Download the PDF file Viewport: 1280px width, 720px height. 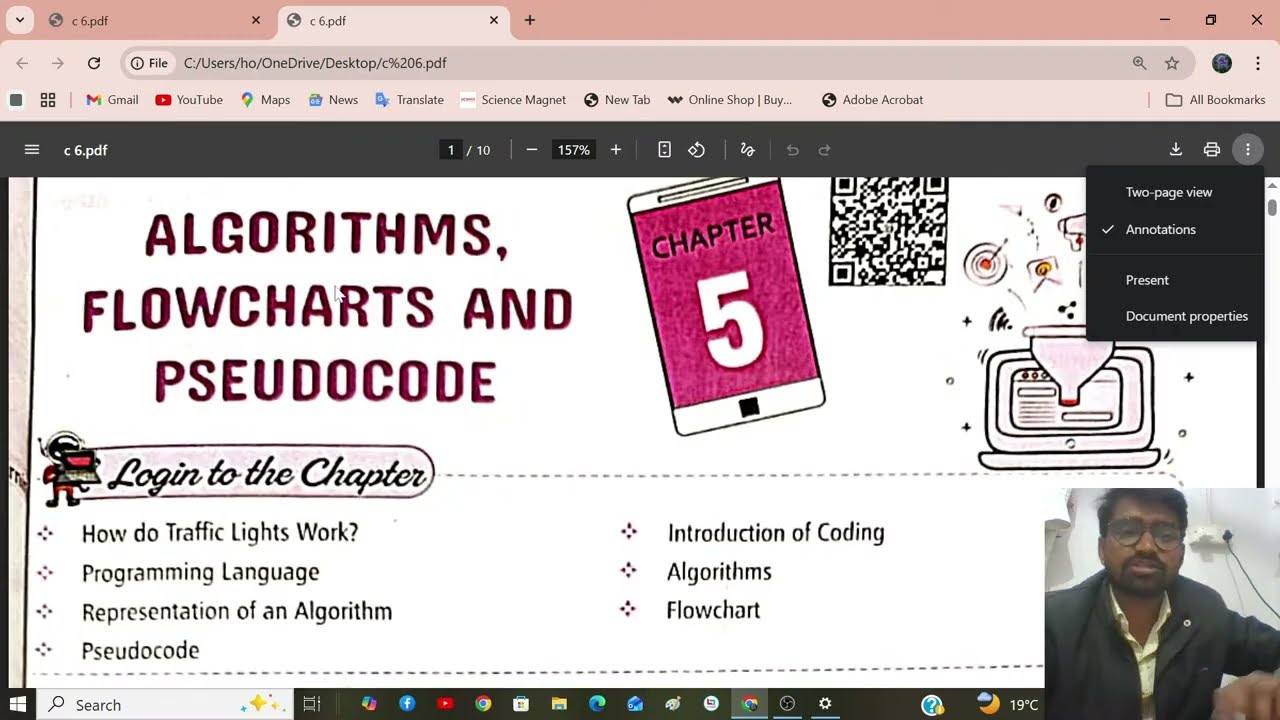[x=1176, y=150]
